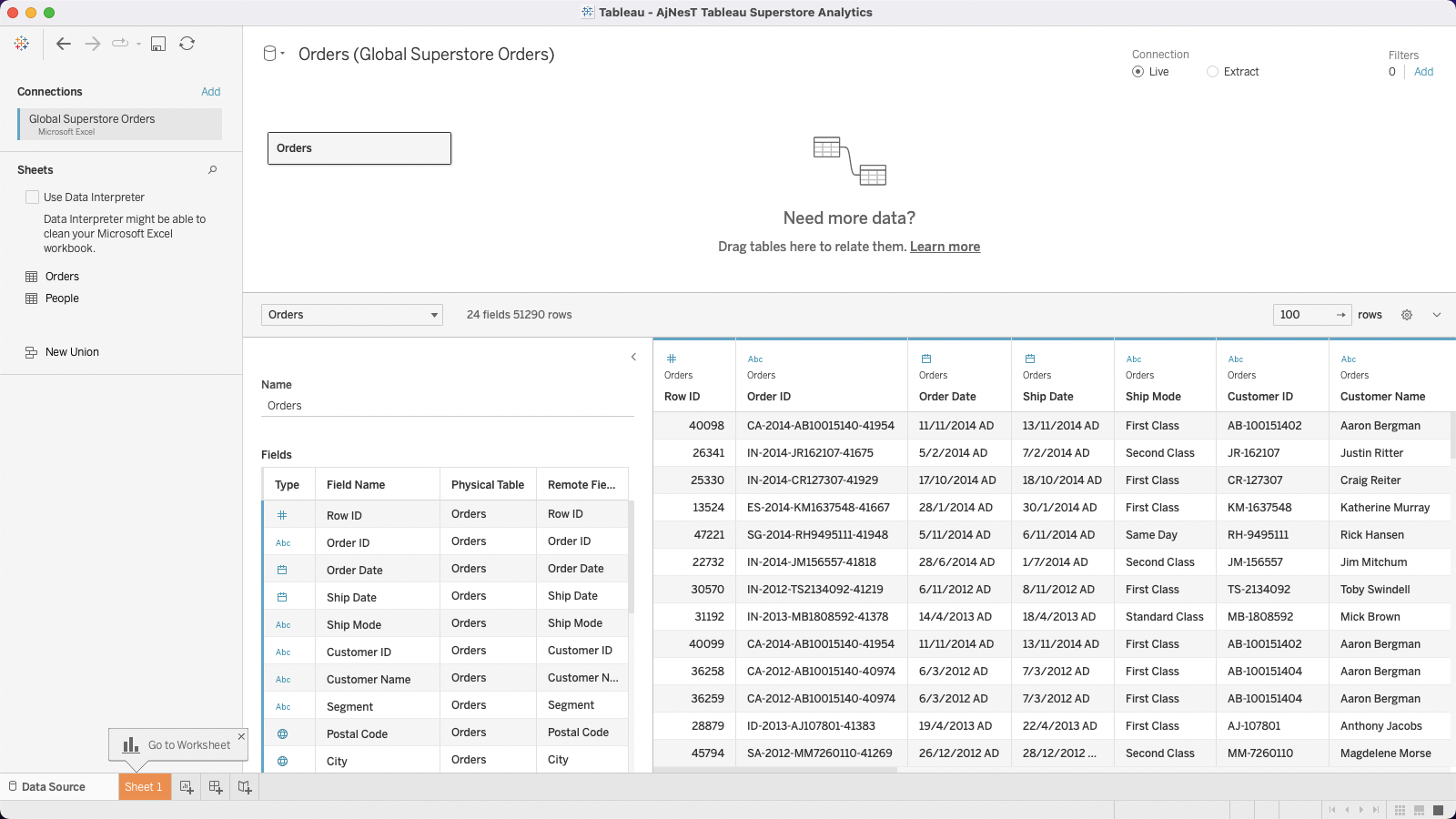This screenshot has height=819, width=1456.
Task: Select the Live connection option
Action: (1138, 72)
